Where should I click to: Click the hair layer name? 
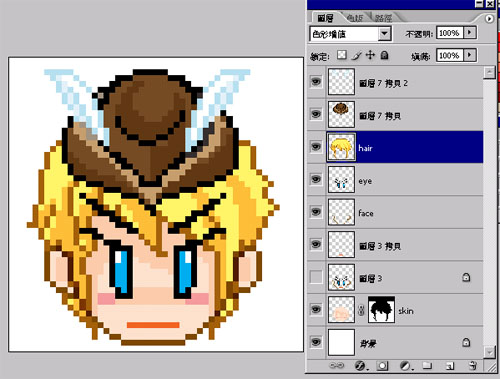[x=365, y=148]
